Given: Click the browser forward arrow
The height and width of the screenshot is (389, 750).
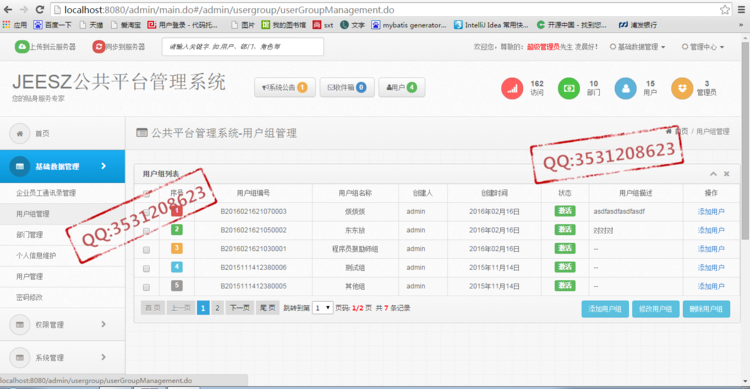Looking at the screenshot, I should click(x=23, y=10).
